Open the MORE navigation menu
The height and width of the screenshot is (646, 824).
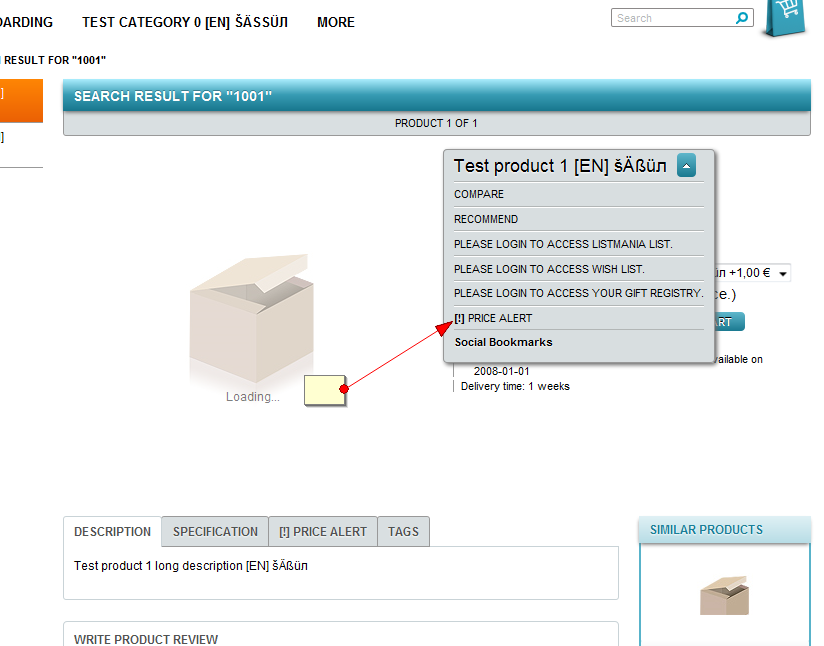(335, 22)
